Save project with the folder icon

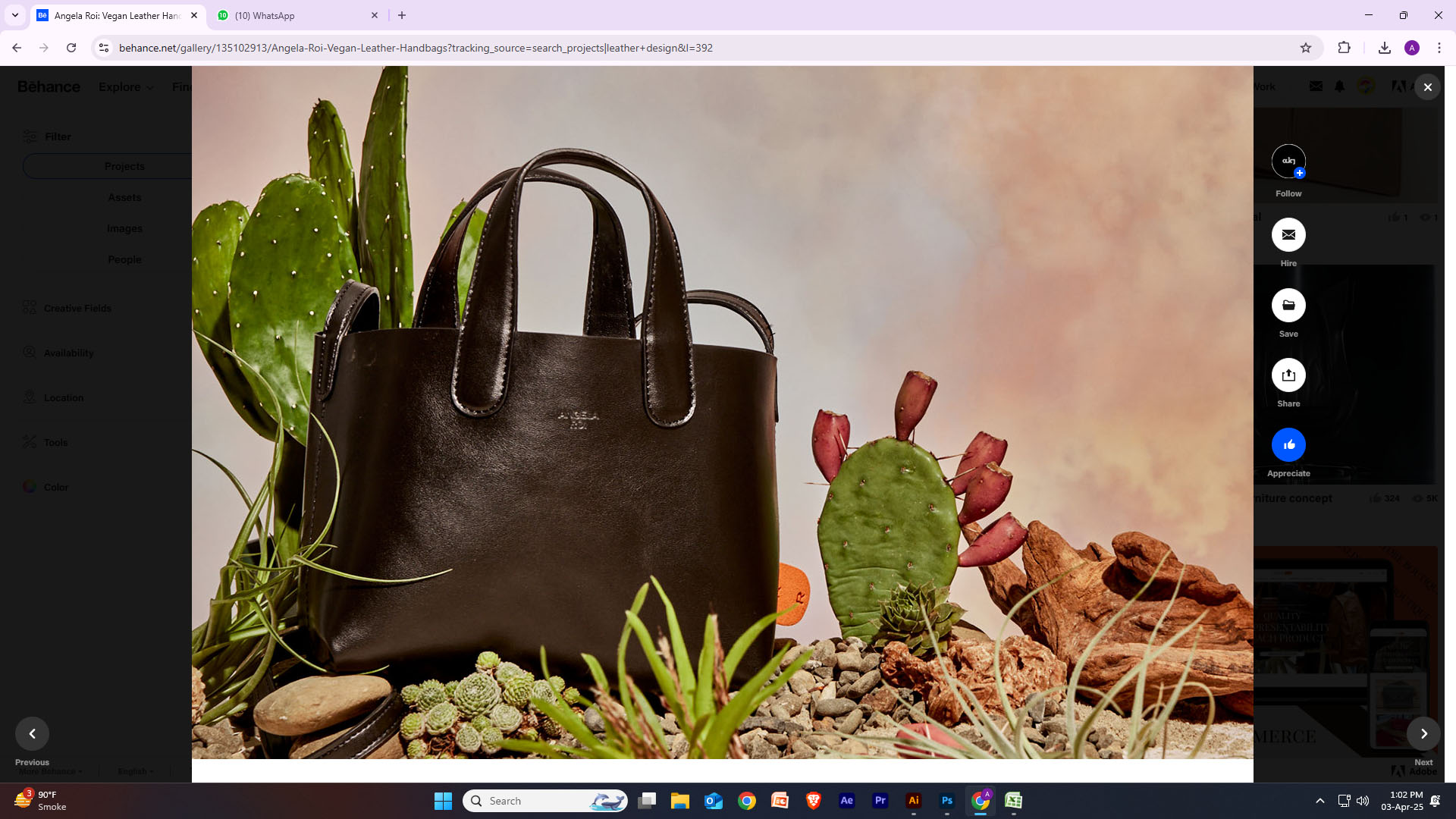pyautogui.click(x=1288, y=306)
